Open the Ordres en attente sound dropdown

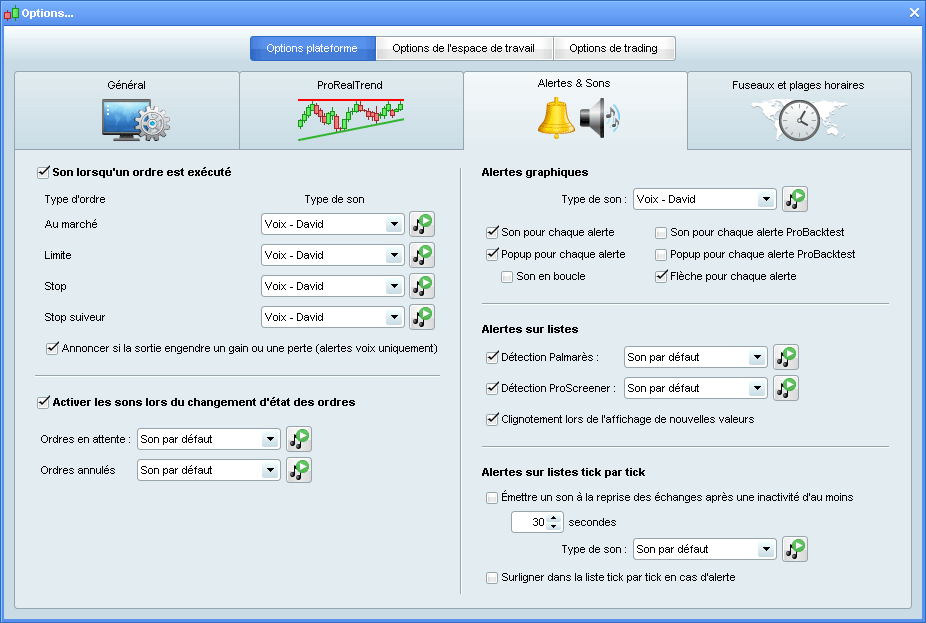click(208, 439)
